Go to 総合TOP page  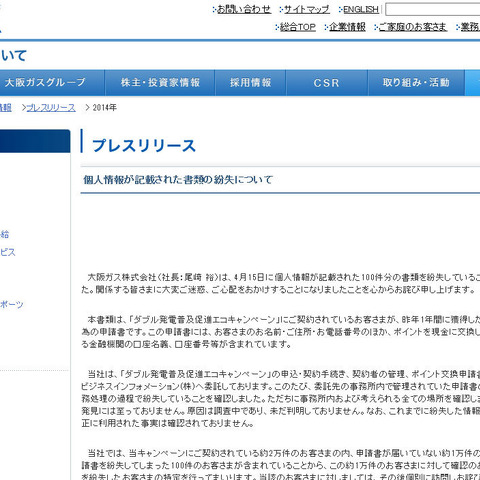[297, 27]
